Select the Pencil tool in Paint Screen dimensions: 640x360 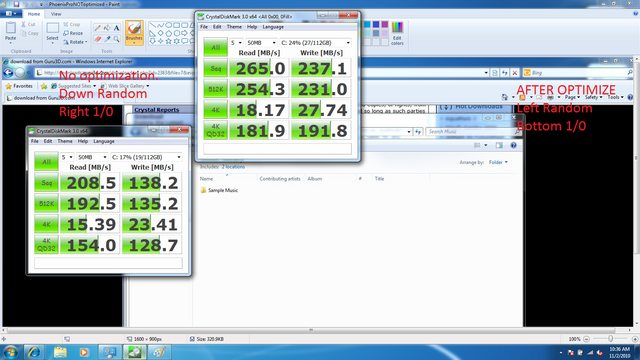[x=97, y=28]
